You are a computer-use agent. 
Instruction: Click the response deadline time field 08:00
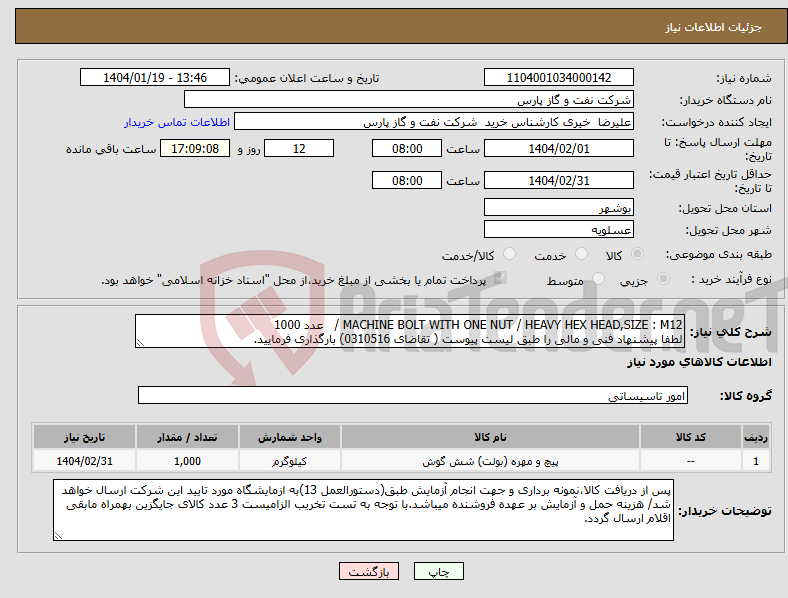[x=407, y=149]
